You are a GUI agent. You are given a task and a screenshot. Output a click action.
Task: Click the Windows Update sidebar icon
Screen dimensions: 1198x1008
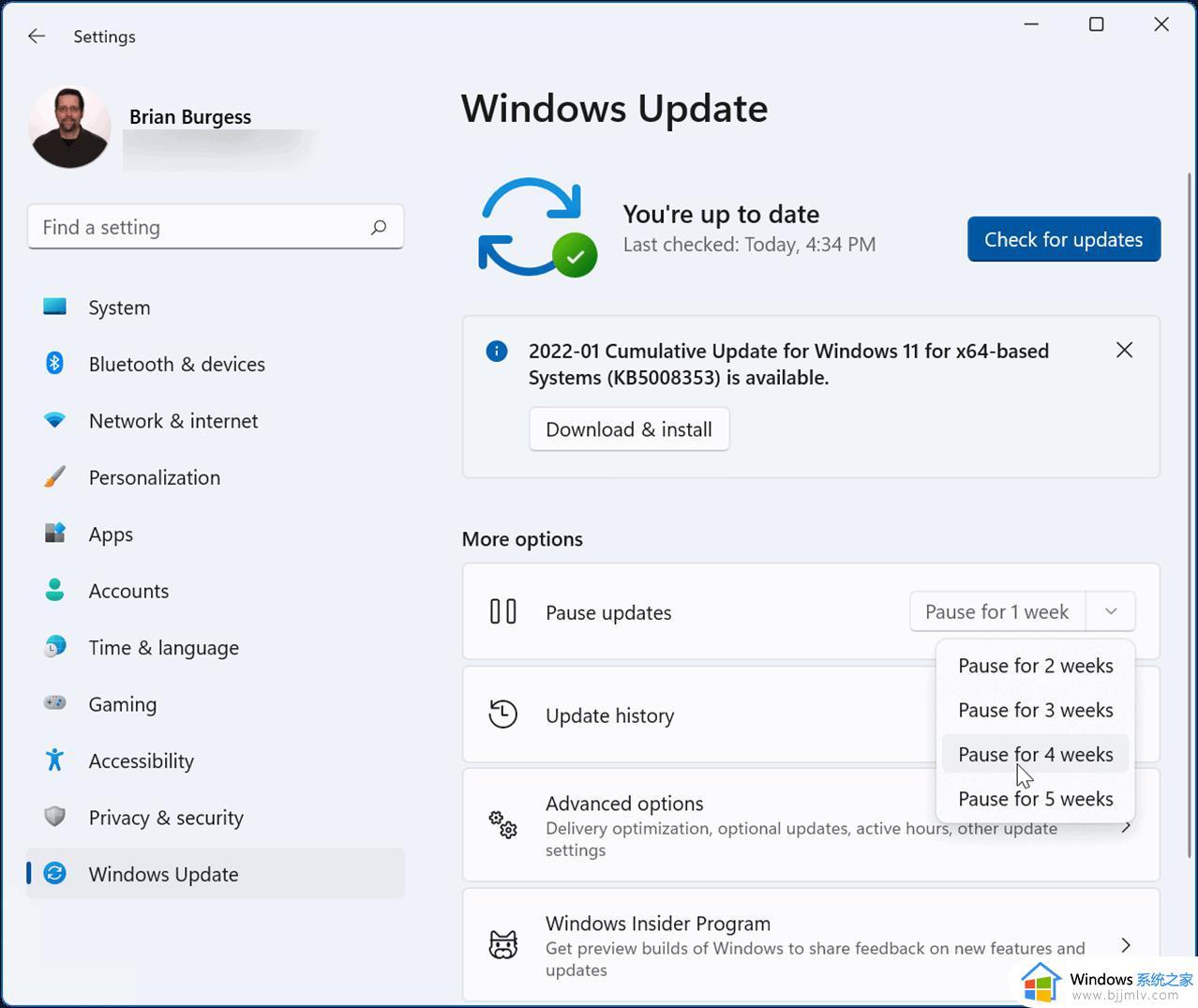55,874
